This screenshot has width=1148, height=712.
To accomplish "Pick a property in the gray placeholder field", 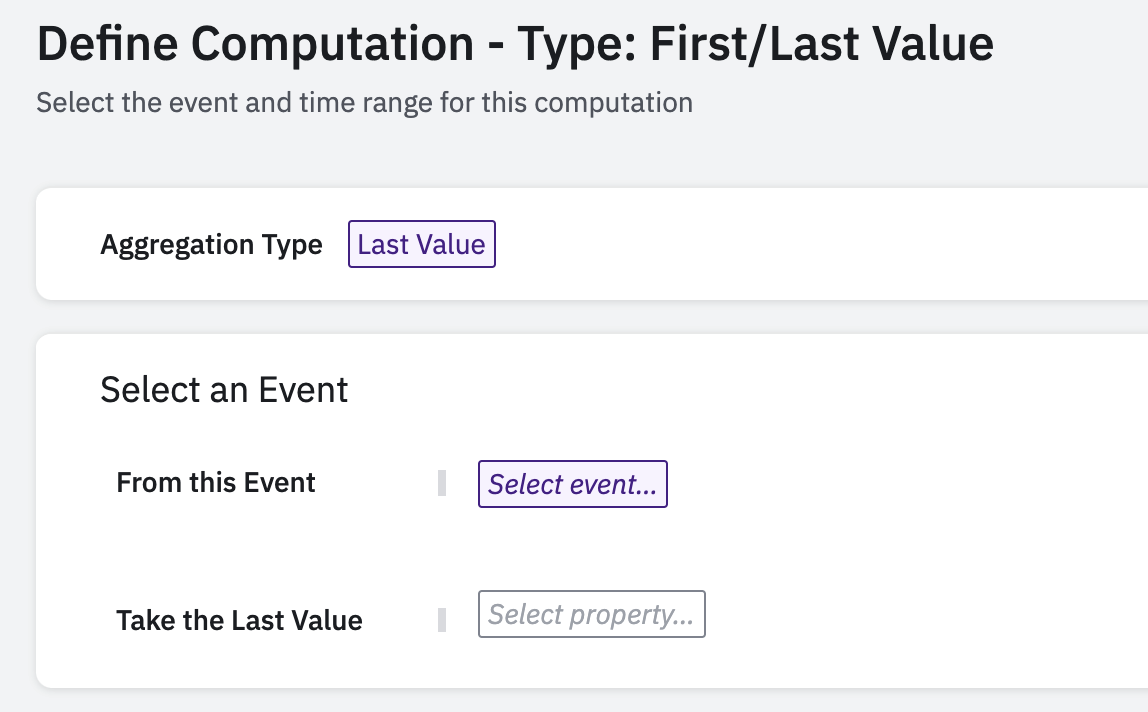I will tap(591, 614).
